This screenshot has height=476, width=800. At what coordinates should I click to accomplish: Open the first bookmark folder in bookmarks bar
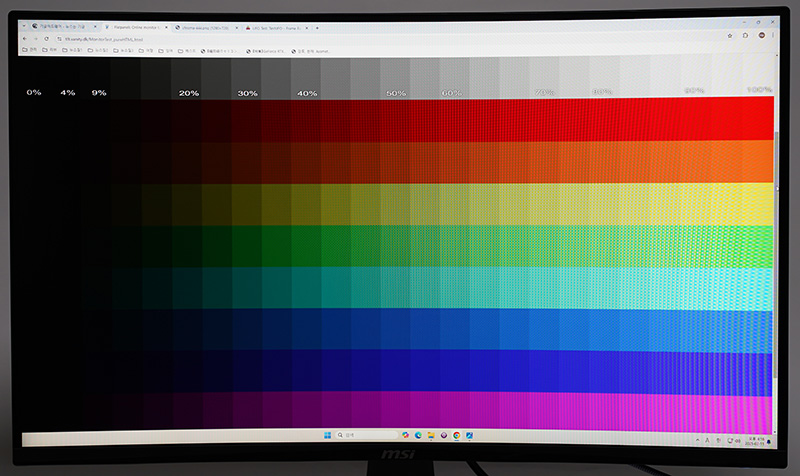point(29,50)
